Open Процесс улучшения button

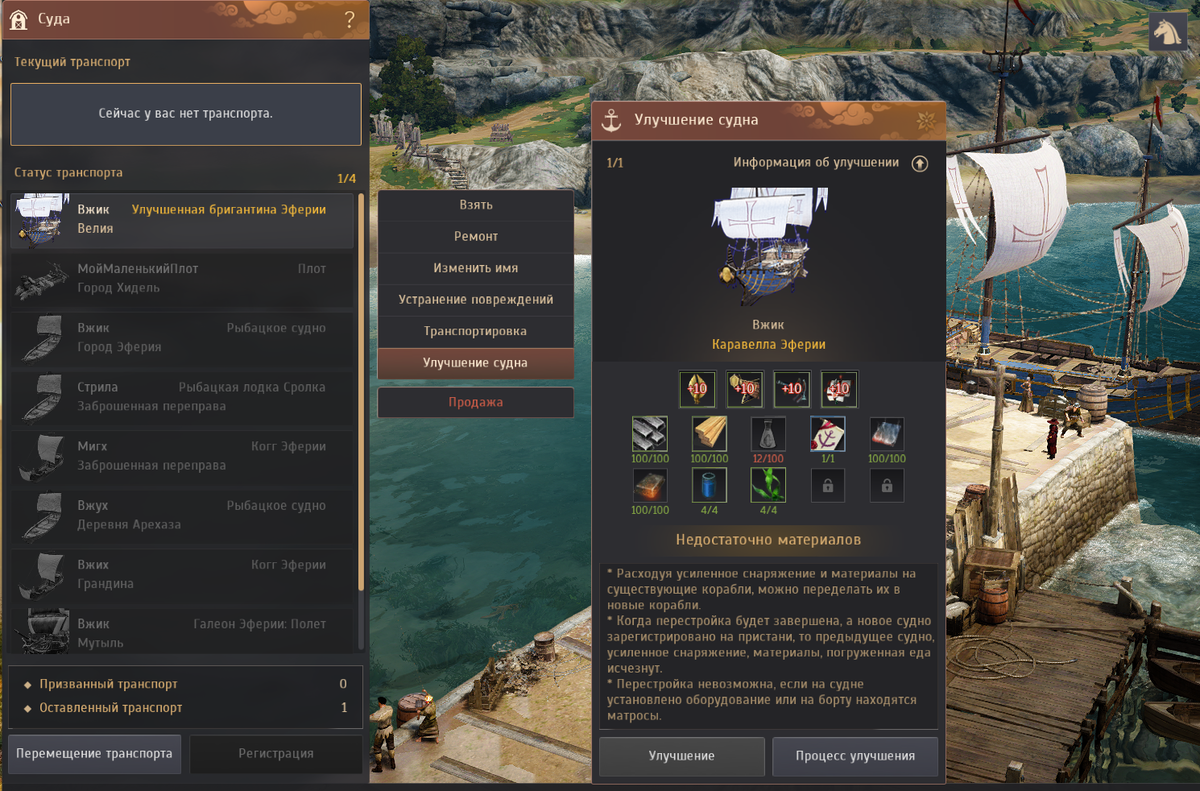coord(855,756)
